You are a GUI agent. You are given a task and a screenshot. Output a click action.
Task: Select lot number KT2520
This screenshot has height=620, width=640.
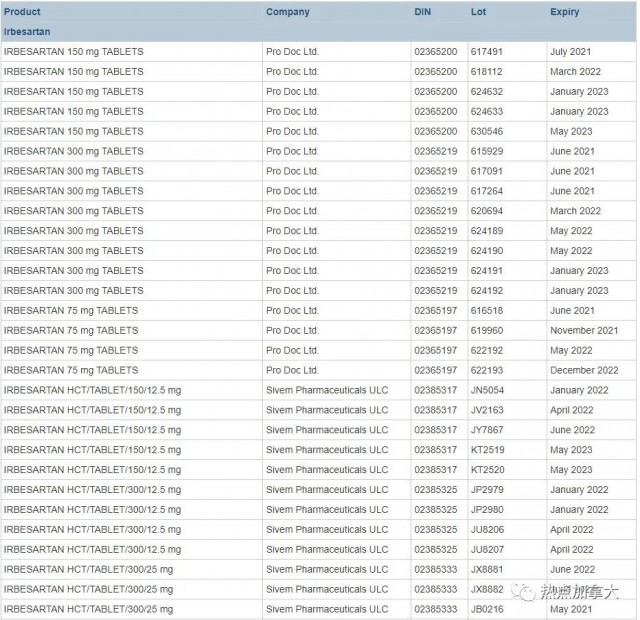coord(487,470)
